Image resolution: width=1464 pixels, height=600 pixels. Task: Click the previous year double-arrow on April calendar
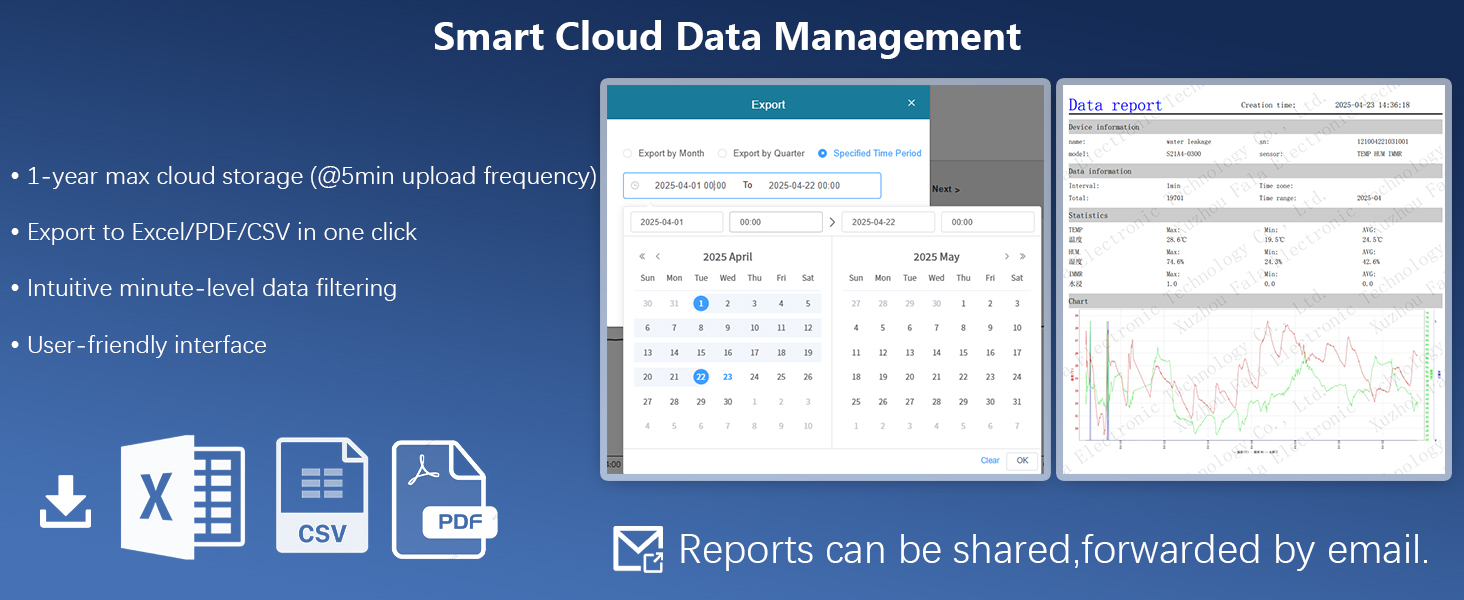click(x=642, y=256)
